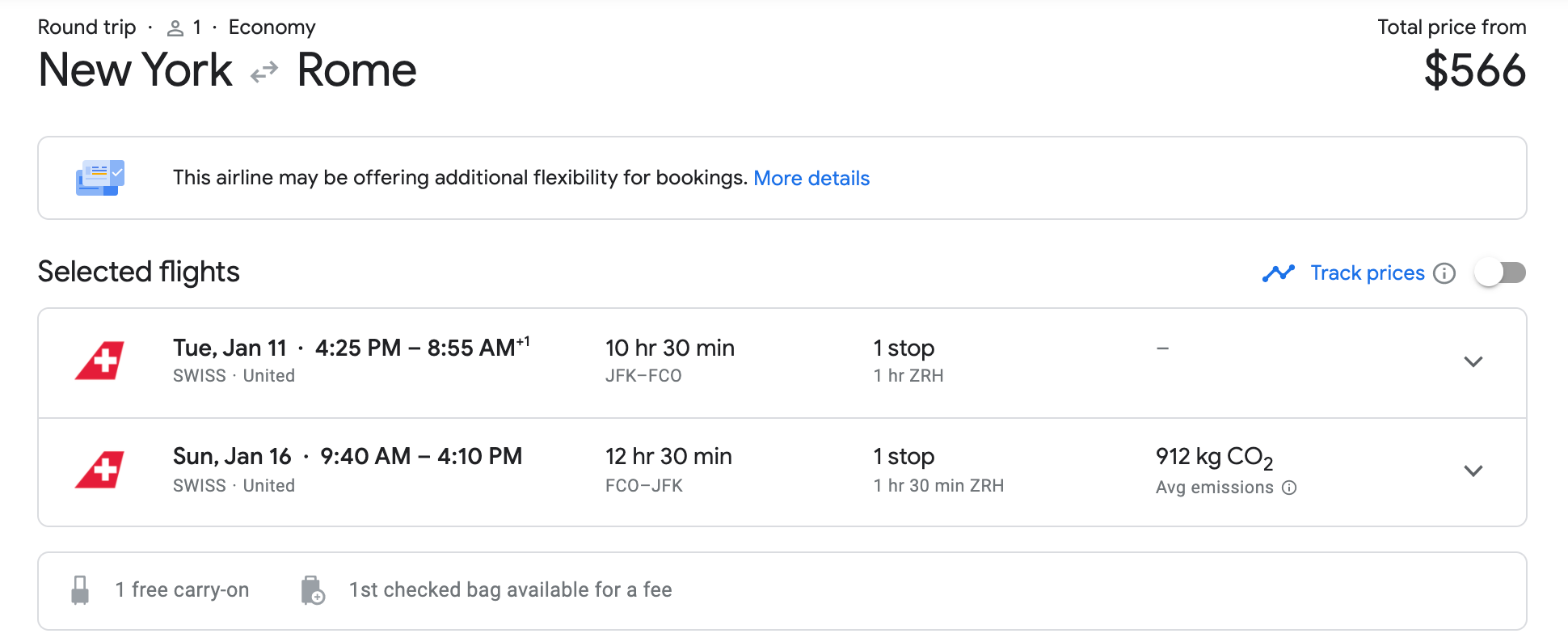Click the Track prices trend line icon
The image size is (1568, 642).
(1278, 273)
